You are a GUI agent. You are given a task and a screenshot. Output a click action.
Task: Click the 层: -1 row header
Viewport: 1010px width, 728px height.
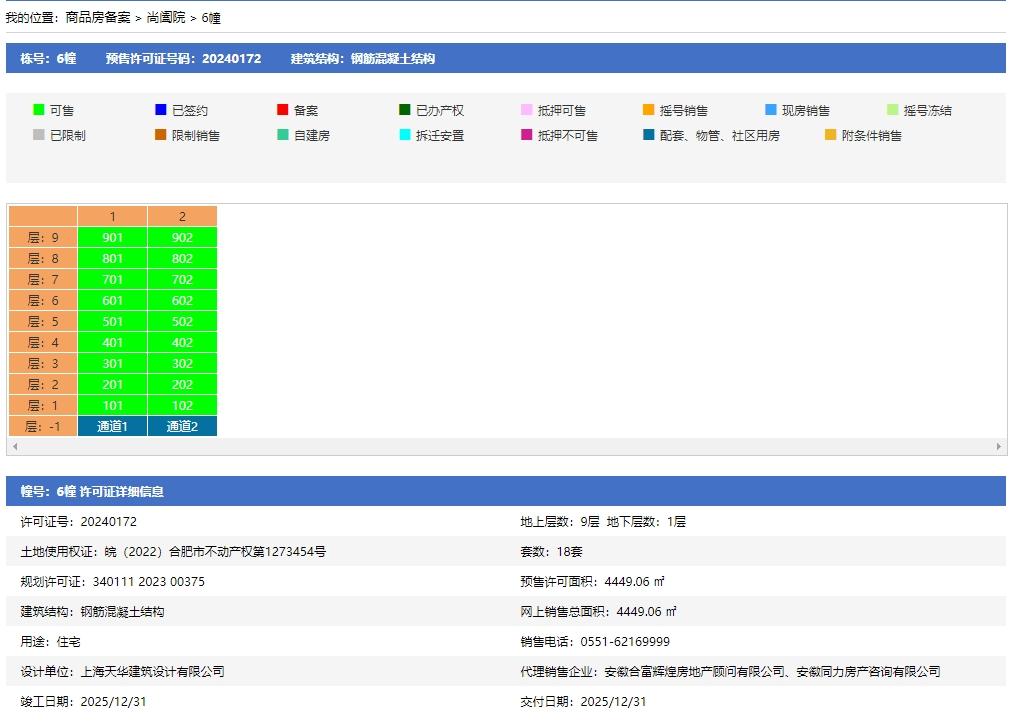coord(43,426)
